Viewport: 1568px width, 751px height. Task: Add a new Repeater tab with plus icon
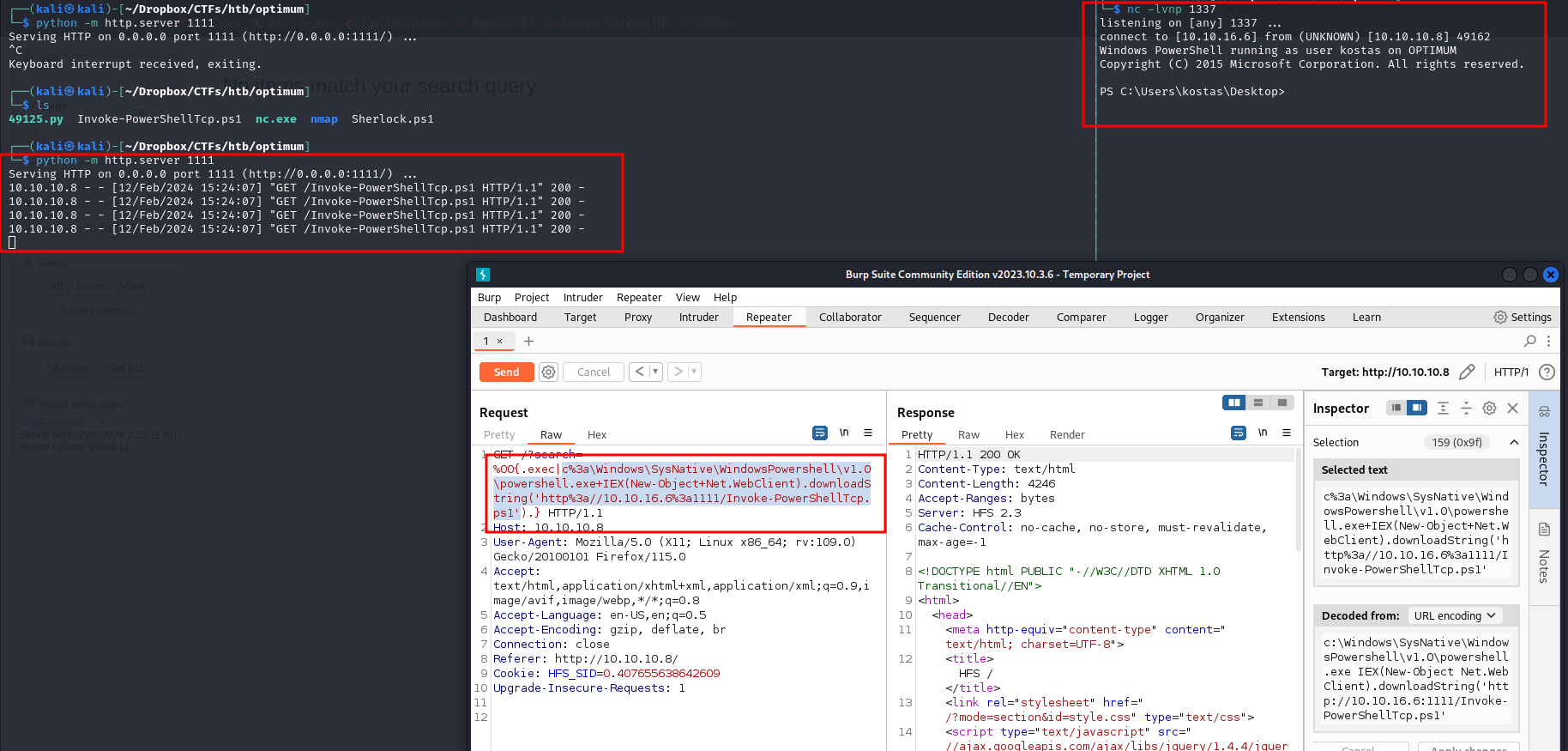pyautogui.click(x=528, y=342)
